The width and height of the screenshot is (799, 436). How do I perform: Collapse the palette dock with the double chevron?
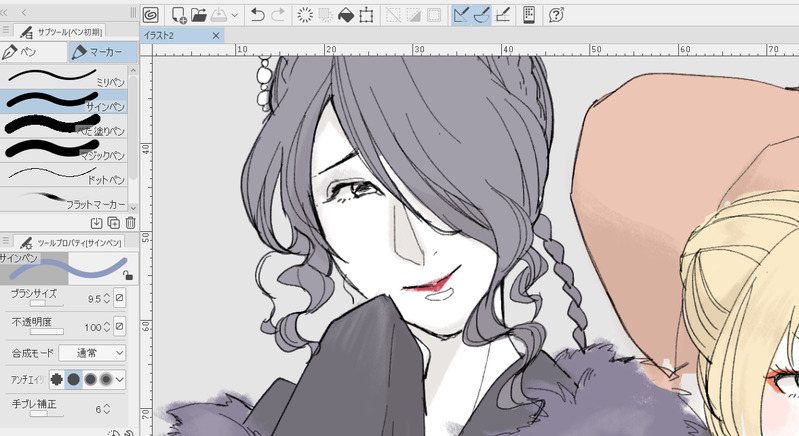pyautogui.click(x=5, y=12)
